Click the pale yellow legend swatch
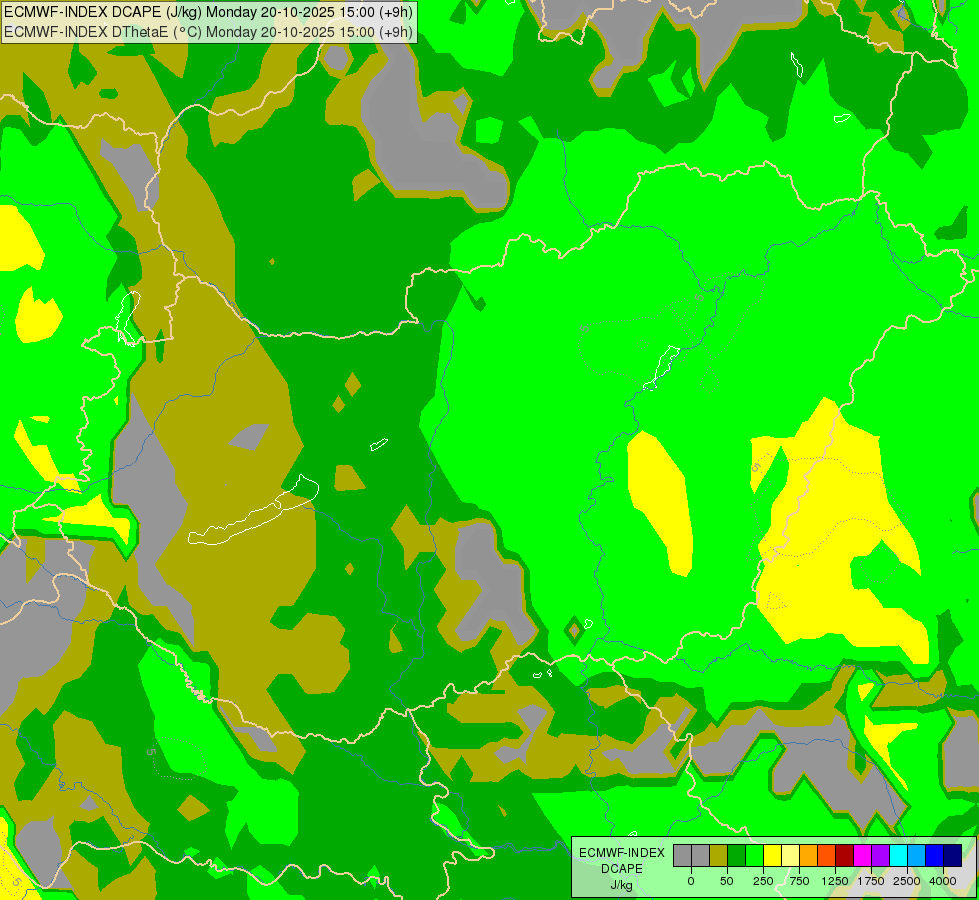 point(790,856)
